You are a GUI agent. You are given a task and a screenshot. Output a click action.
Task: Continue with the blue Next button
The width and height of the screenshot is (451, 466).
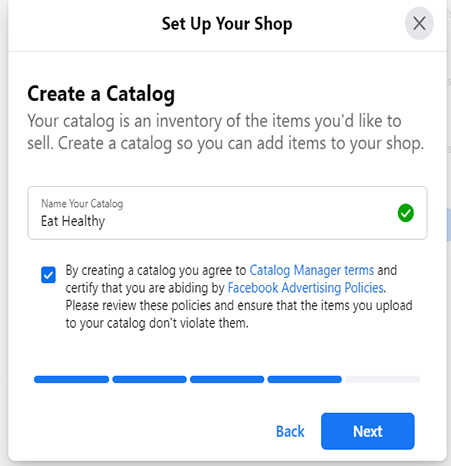(x=368, y=431)
